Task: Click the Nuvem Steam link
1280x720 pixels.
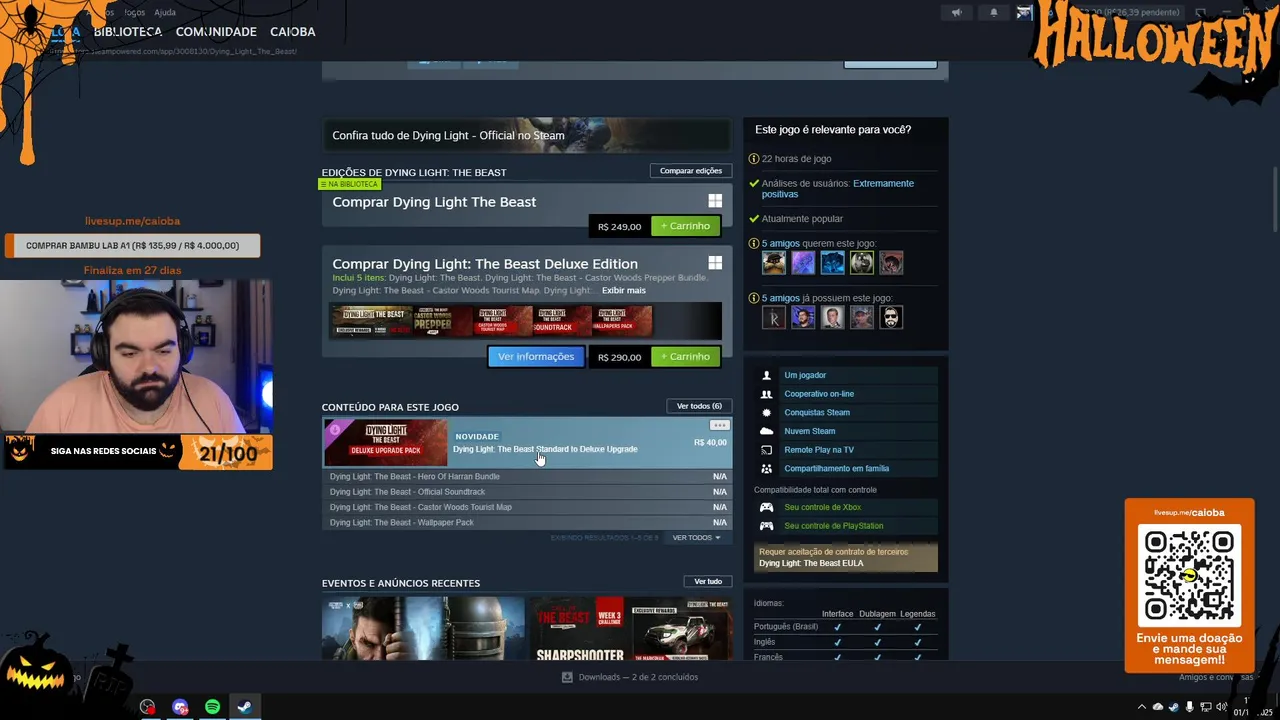Action: click(x=810, y=432)
